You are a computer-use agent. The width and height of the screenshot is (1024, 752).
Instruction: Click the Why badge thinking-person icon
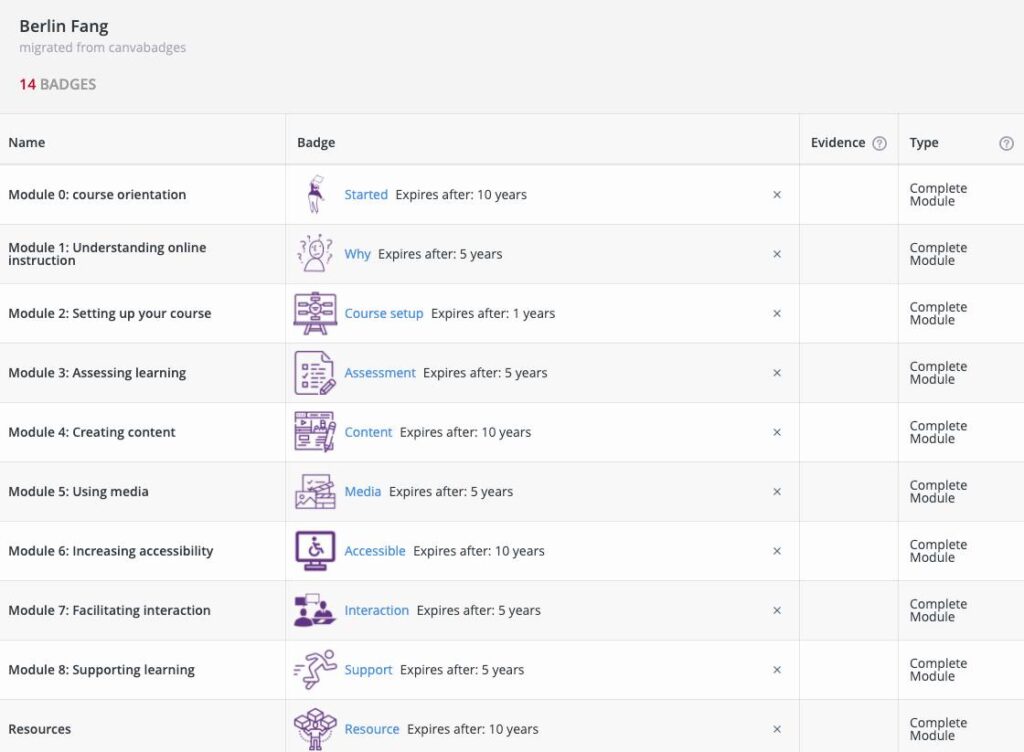[x=315, y=254]
